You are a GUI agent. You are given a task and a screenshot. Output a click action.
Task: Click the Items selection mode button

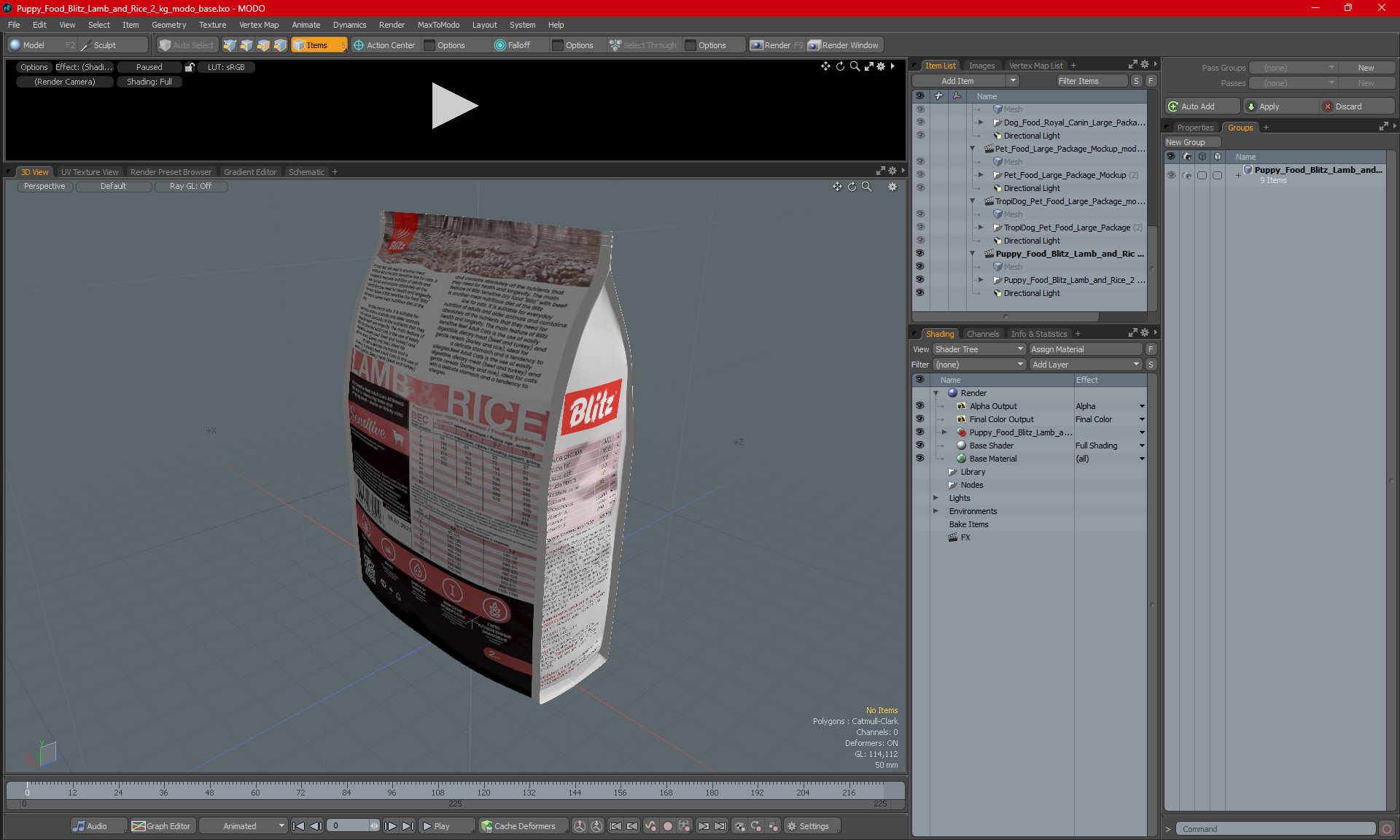[319, 45]
